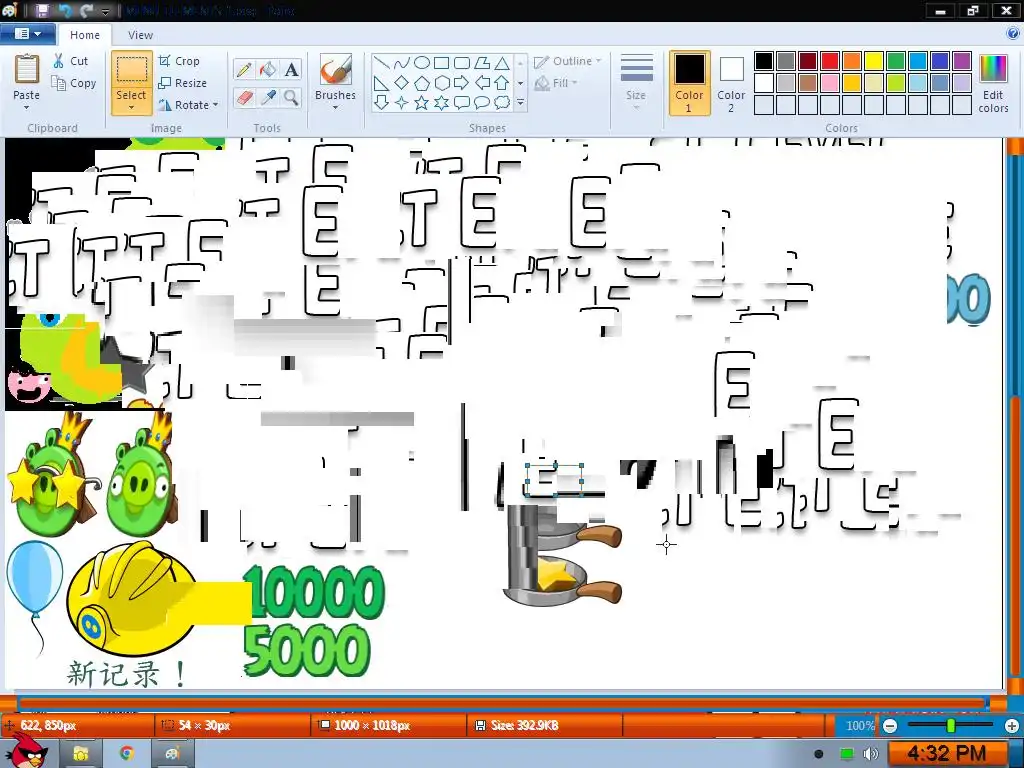Image resolution: width=1024 pixels, height=768 pixels.
Task: Click the Crop button
Action: click(x=179, y=61)
